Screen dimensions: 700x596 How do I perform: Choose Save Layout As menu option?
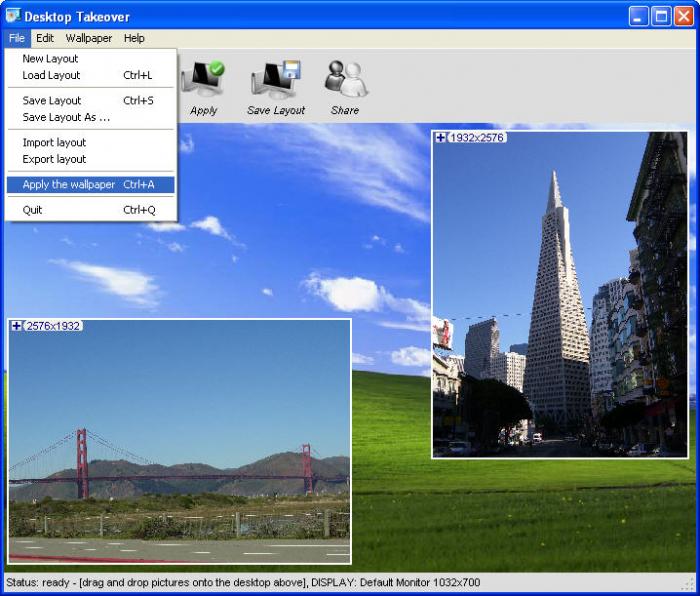point(66,117)
